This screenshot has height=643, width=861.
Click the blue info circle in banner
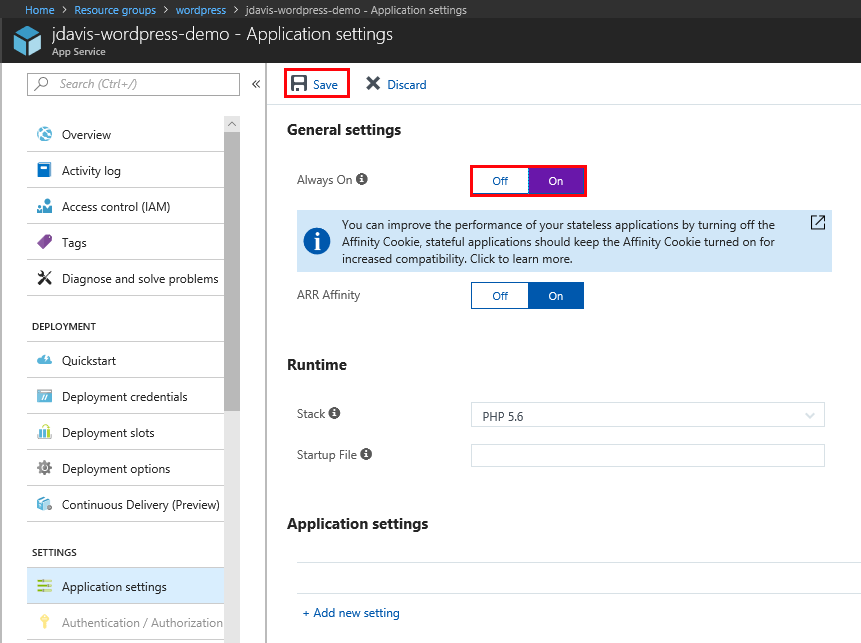coord(317,241)
